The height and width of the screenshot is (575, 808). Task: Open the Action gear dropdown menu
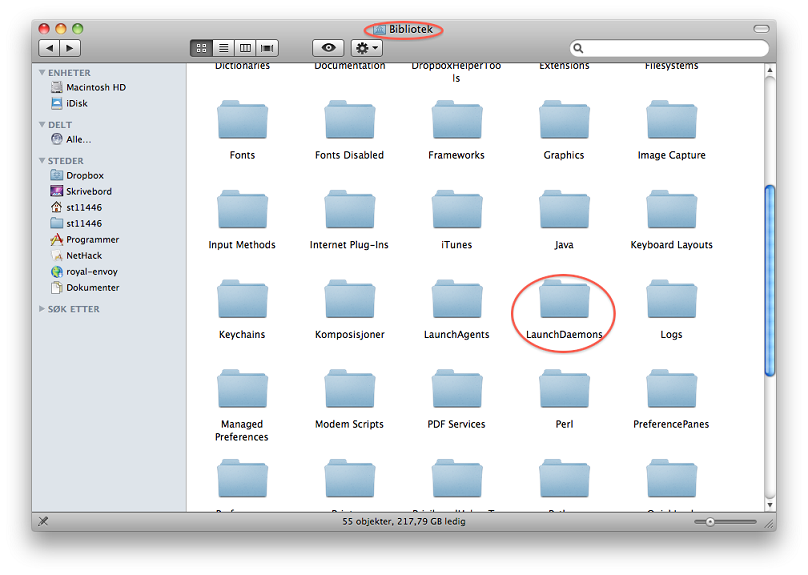(366, 48)
